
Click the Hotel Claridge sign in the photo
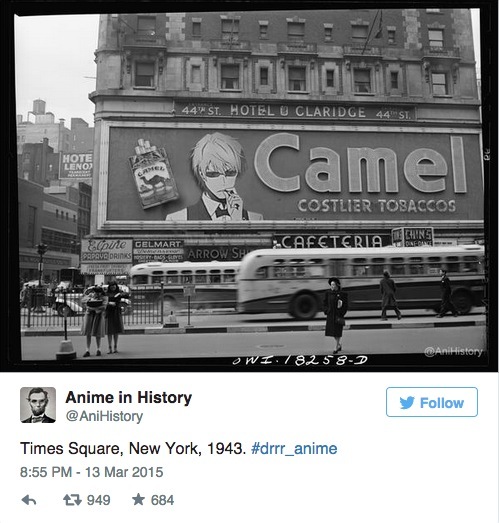coord(294,111)
